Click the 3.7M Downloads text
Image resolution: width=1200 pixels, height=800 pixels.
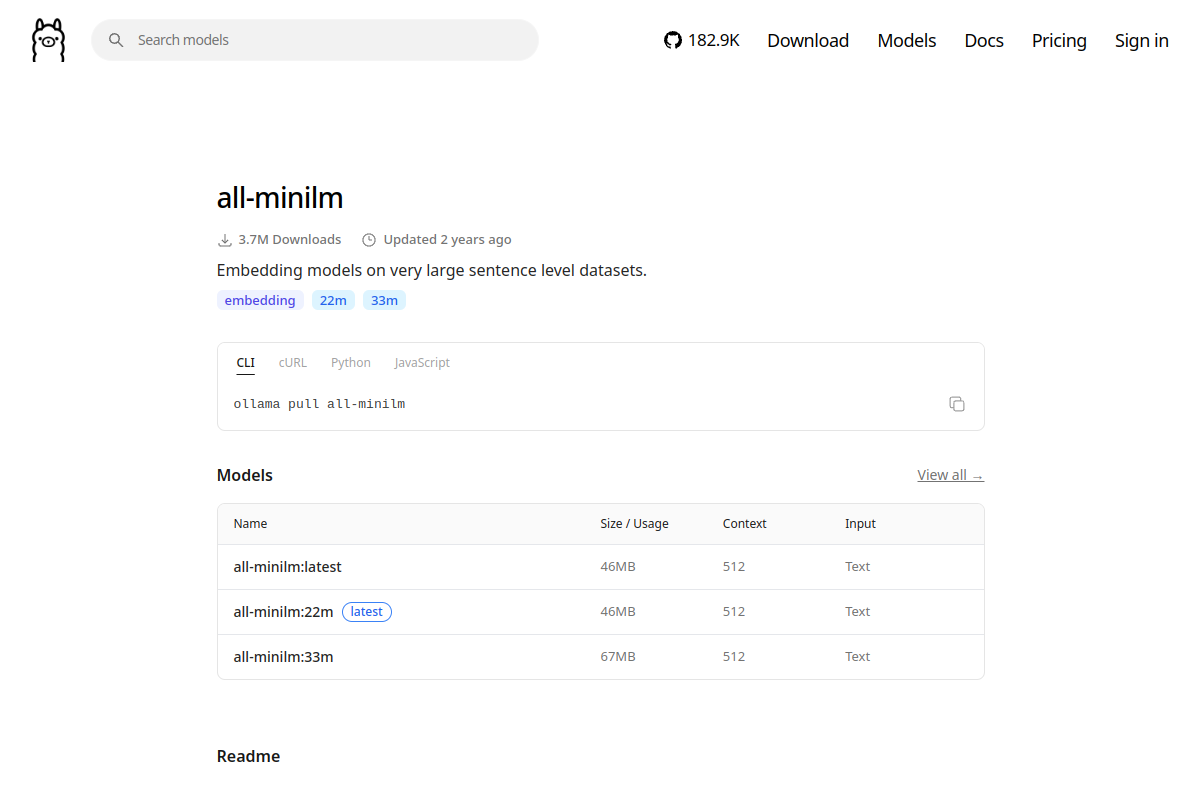[x=290, y=240]
